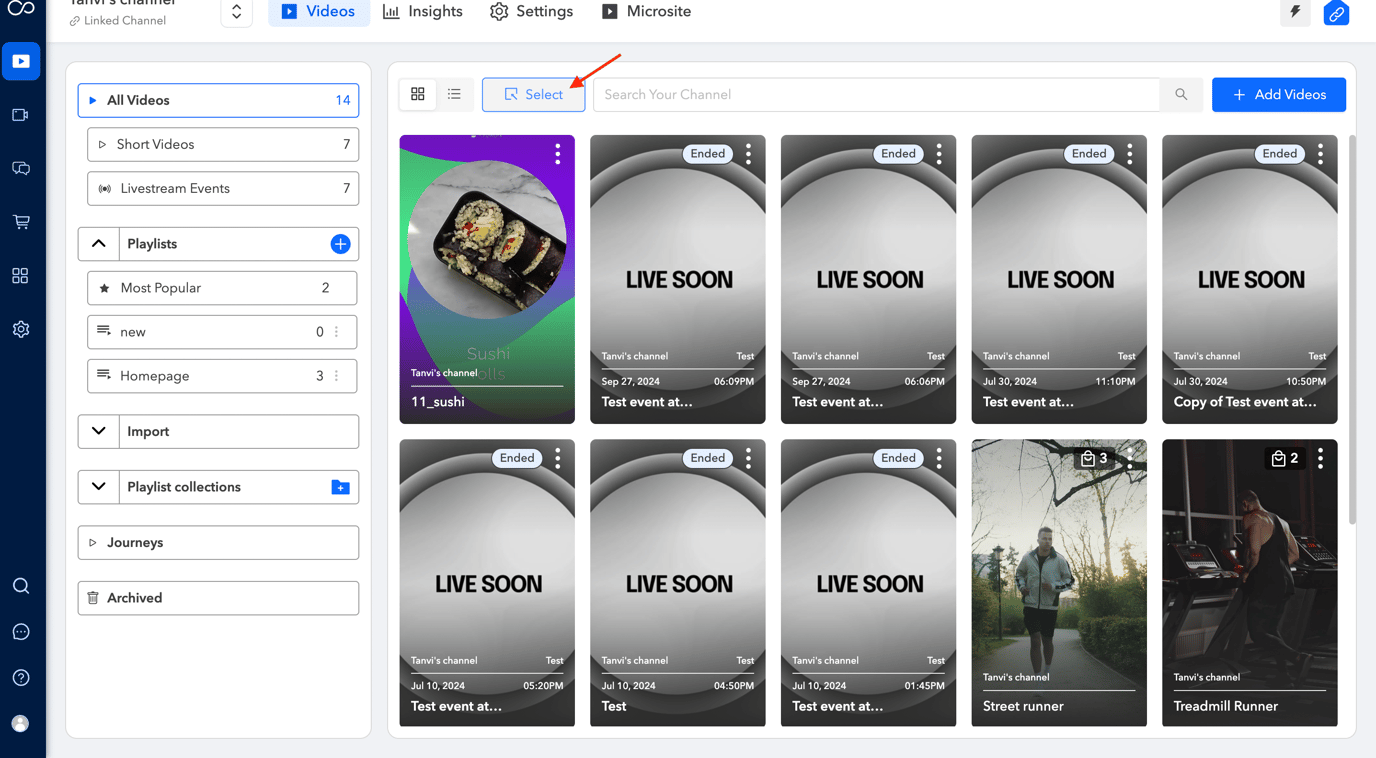
Task: Click the blue link icon top right
Action: (x=1336, y=14)
